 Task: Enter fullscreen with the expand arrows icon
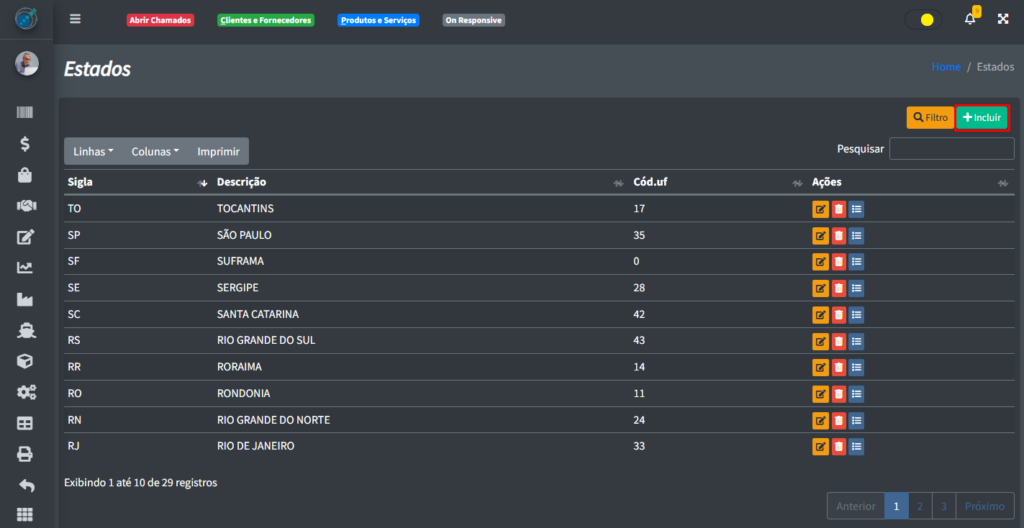pyautogui.click(x=1003, y=19)
